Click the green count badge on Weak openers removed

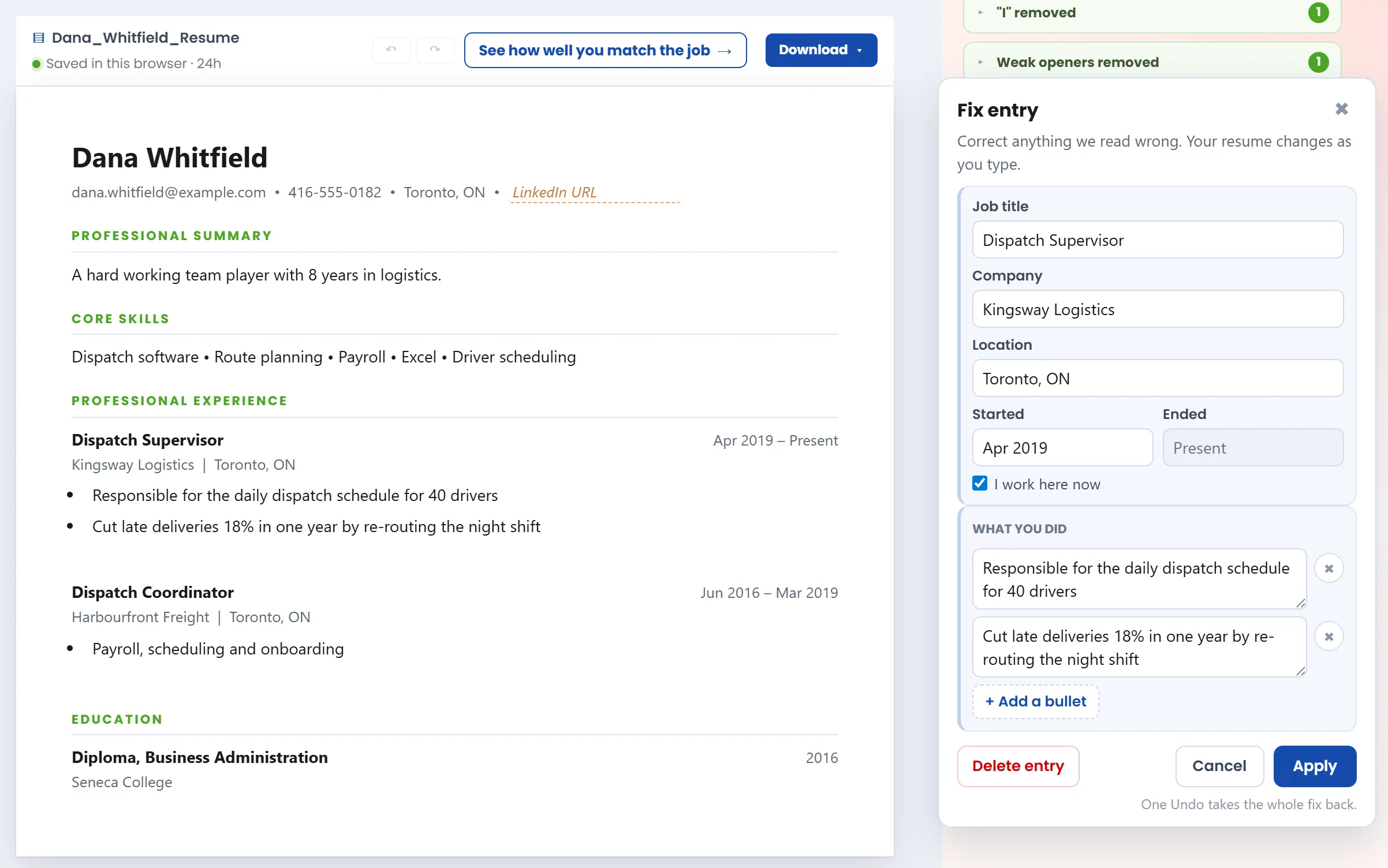click(x=1318, y=62)
